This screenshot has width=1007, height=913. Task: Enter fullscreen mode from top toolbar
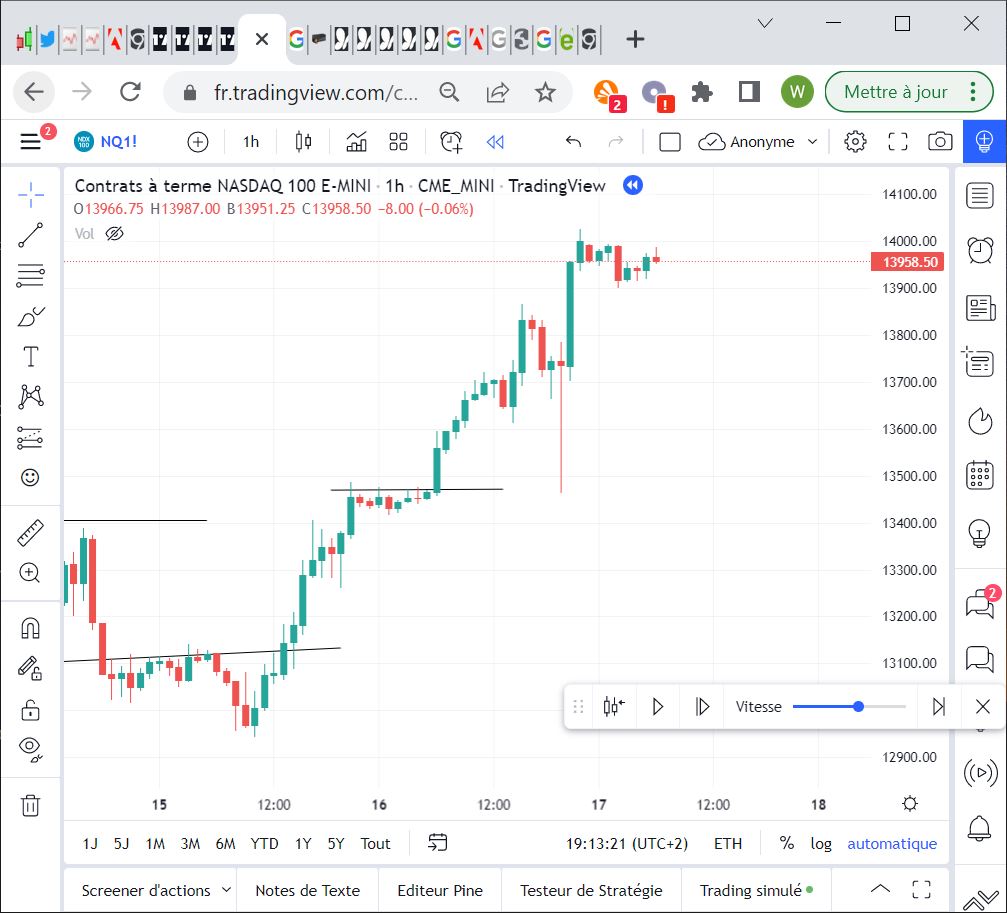click(x=898, y=142)
